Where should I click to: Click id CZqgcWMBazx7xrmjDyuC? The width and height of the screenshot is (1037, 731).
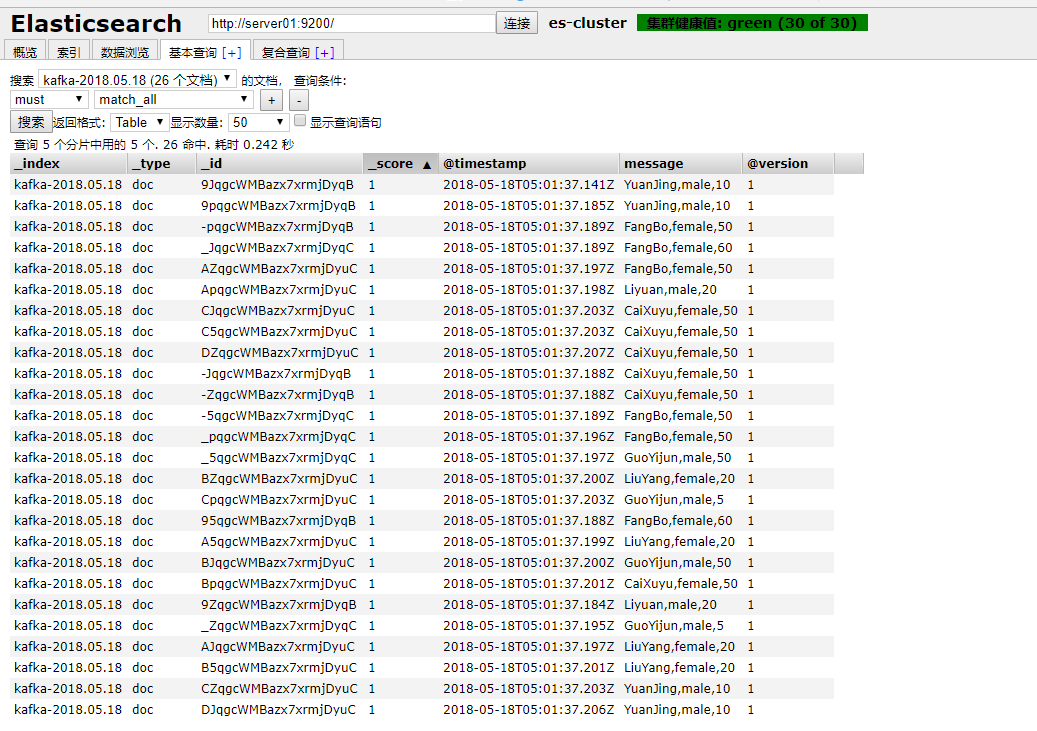click(279, 689)
